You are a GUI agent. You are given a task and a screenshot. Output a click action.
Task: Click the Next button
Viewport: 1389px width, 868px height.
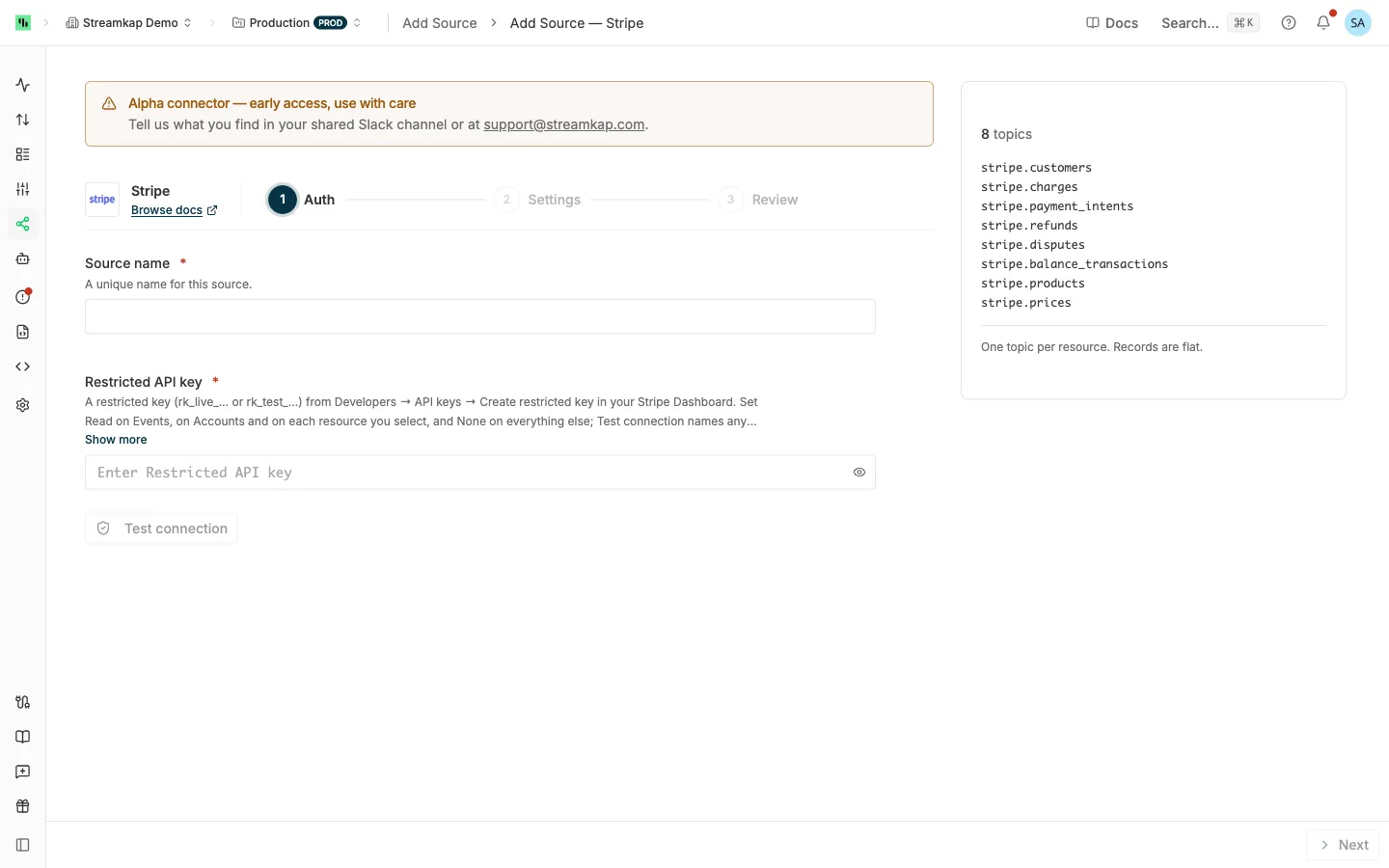click(x=1344, y=845)
